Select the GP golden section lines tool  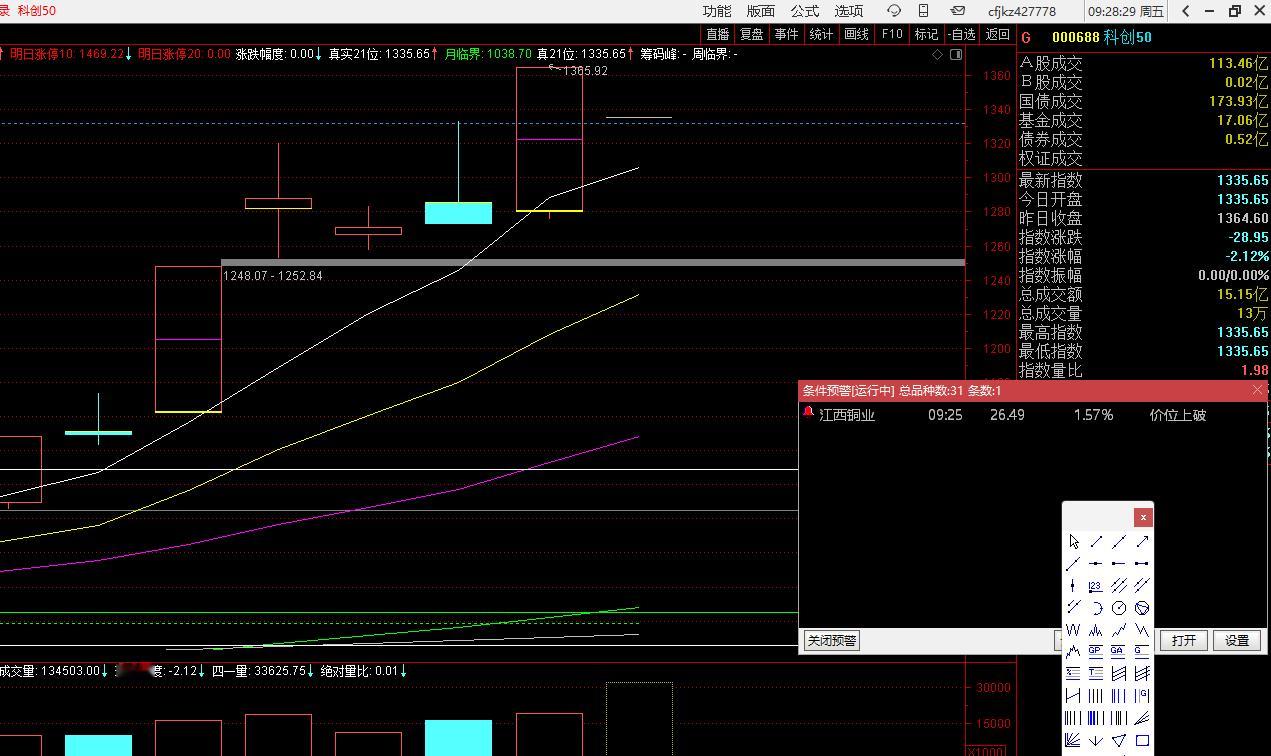point(1096,651)
